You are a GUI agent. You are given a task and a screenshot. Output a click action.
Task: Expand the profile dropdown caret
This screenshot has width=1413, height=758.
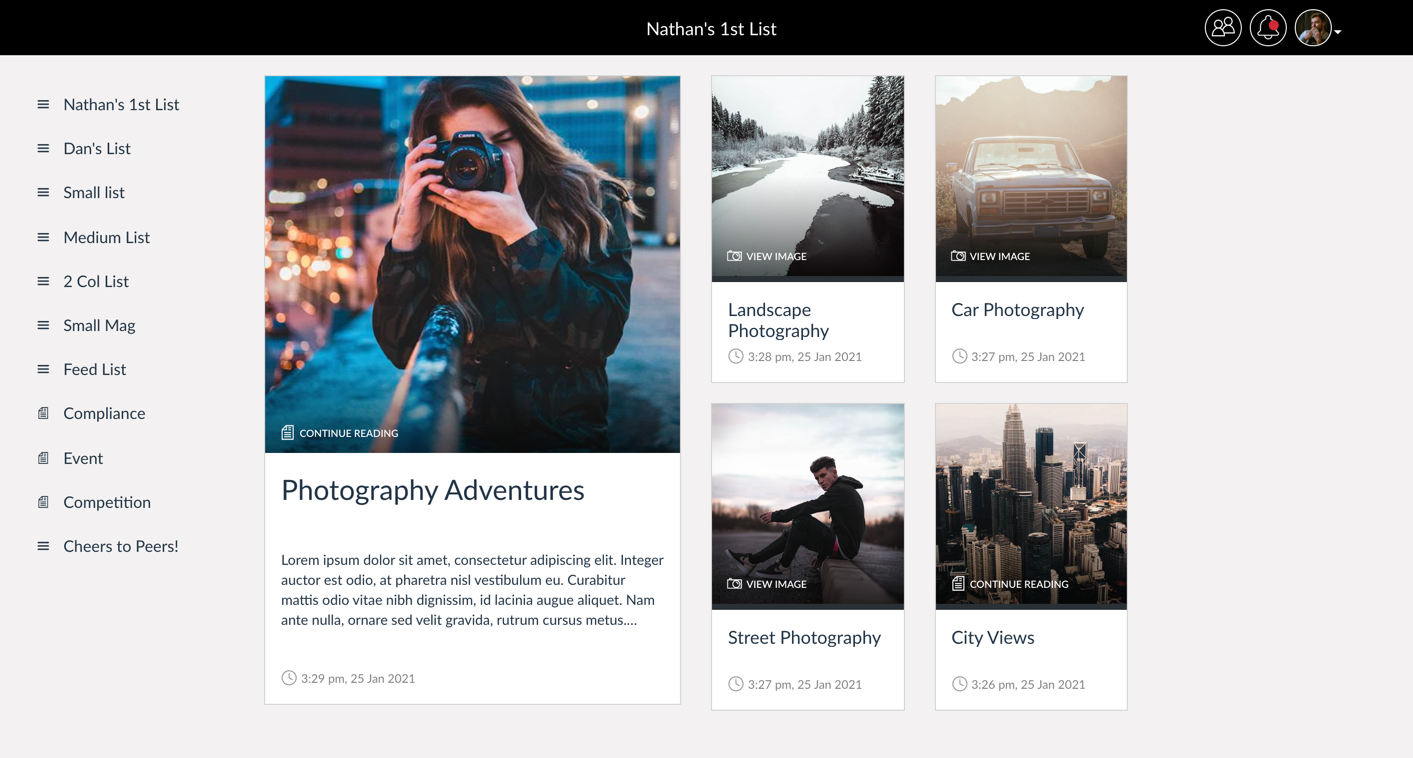(x=1338, y=32)
